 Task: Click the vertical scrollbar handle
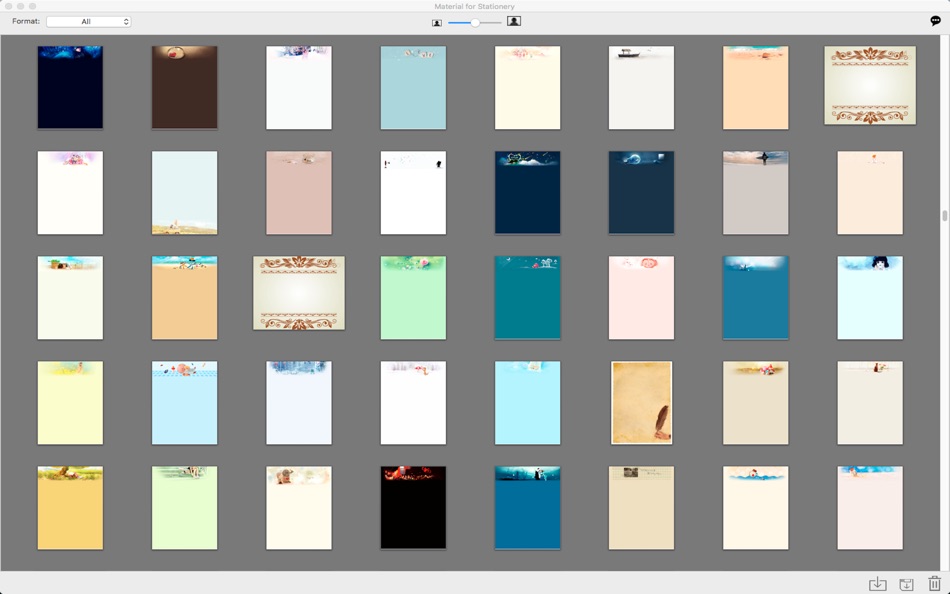(945, 215)
